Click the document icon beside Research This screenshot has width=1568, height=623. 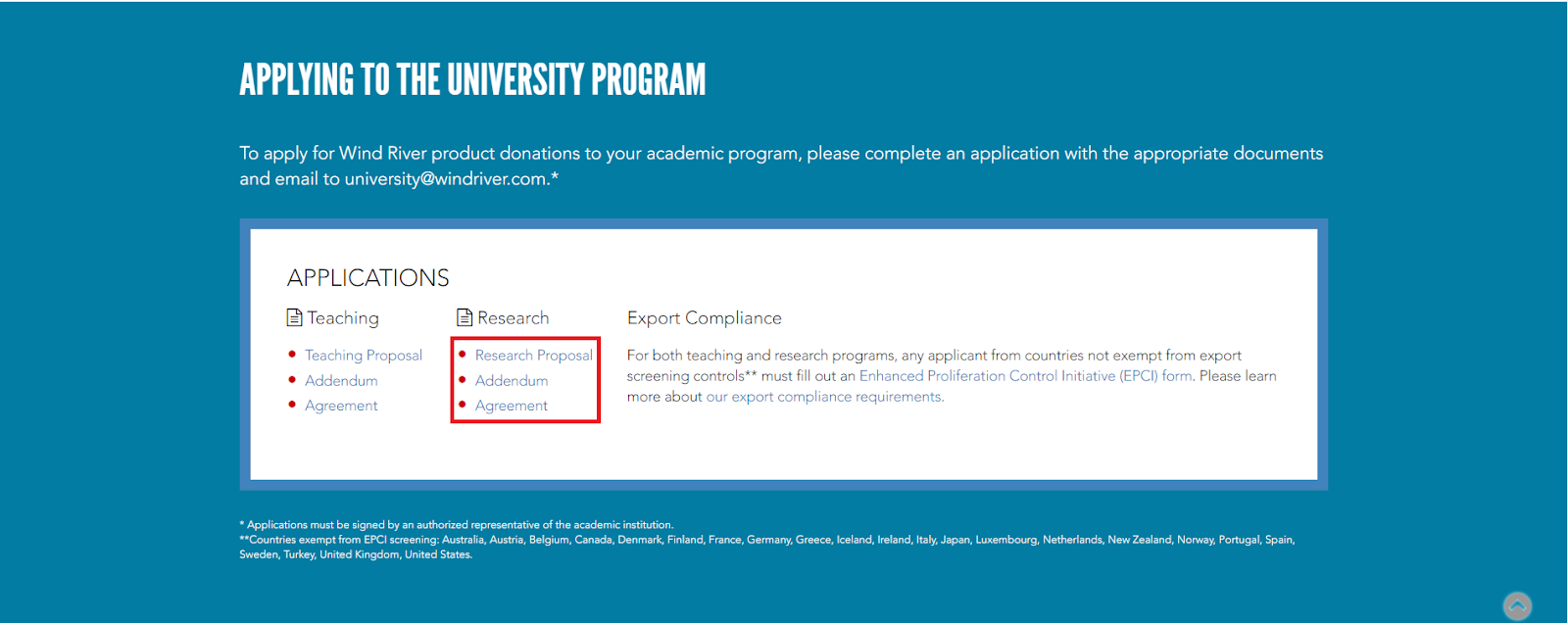click(x=465, y=317)
